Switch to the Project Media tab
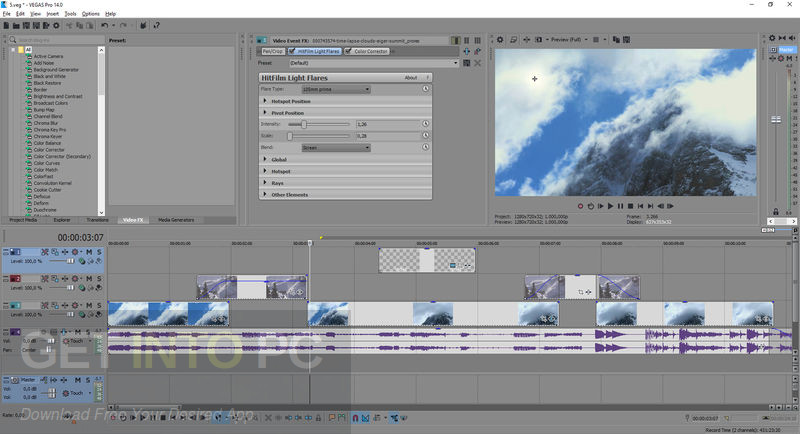Screen dimensions: 800x434 click(x=23, y=220)
